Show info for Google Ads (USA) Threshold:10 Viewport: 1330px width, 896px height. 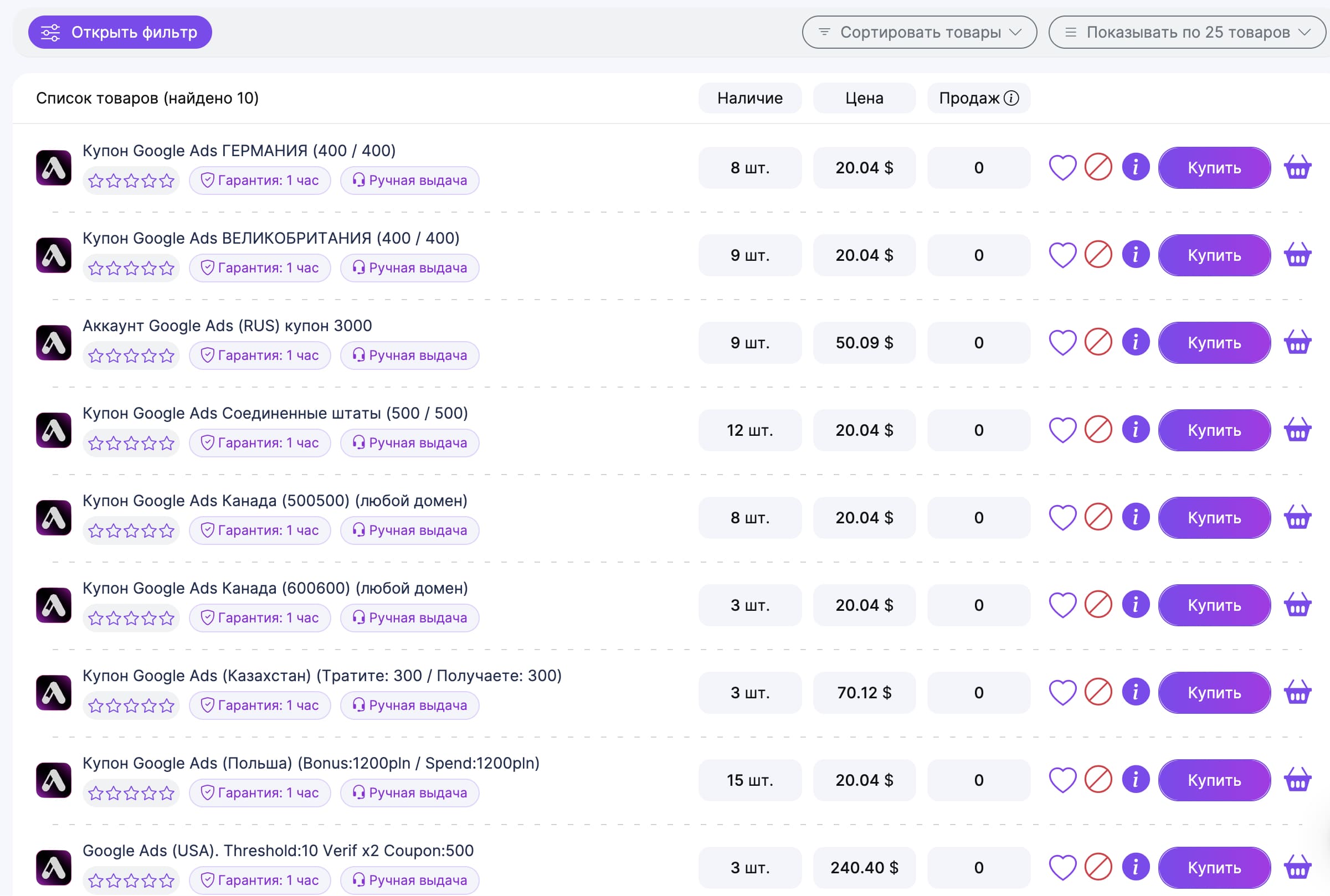[x=1136, y=867]
